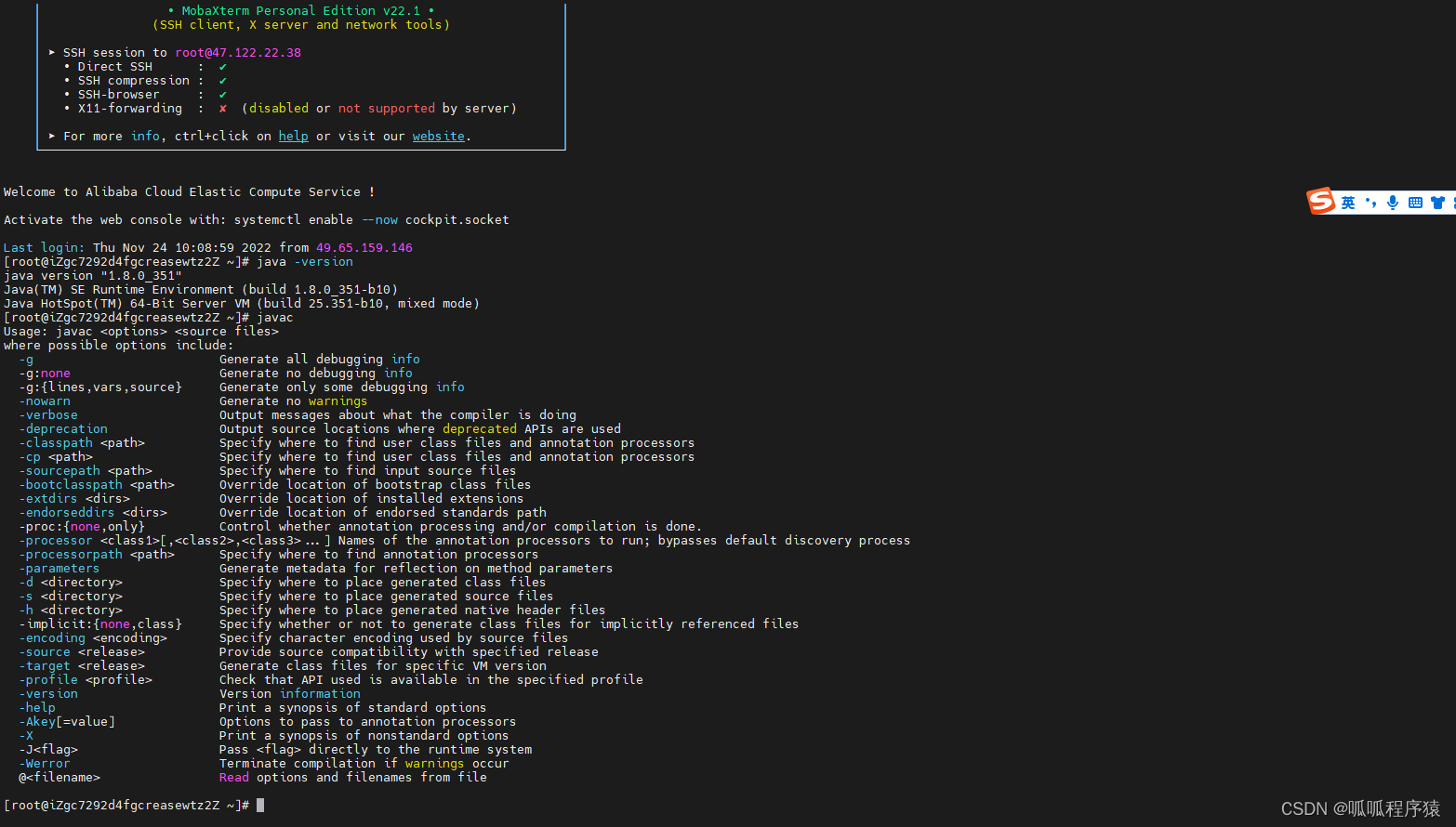1456x827 pixels.
Task: Click the "-source <release>" option
Action: [x=82, y=652]
